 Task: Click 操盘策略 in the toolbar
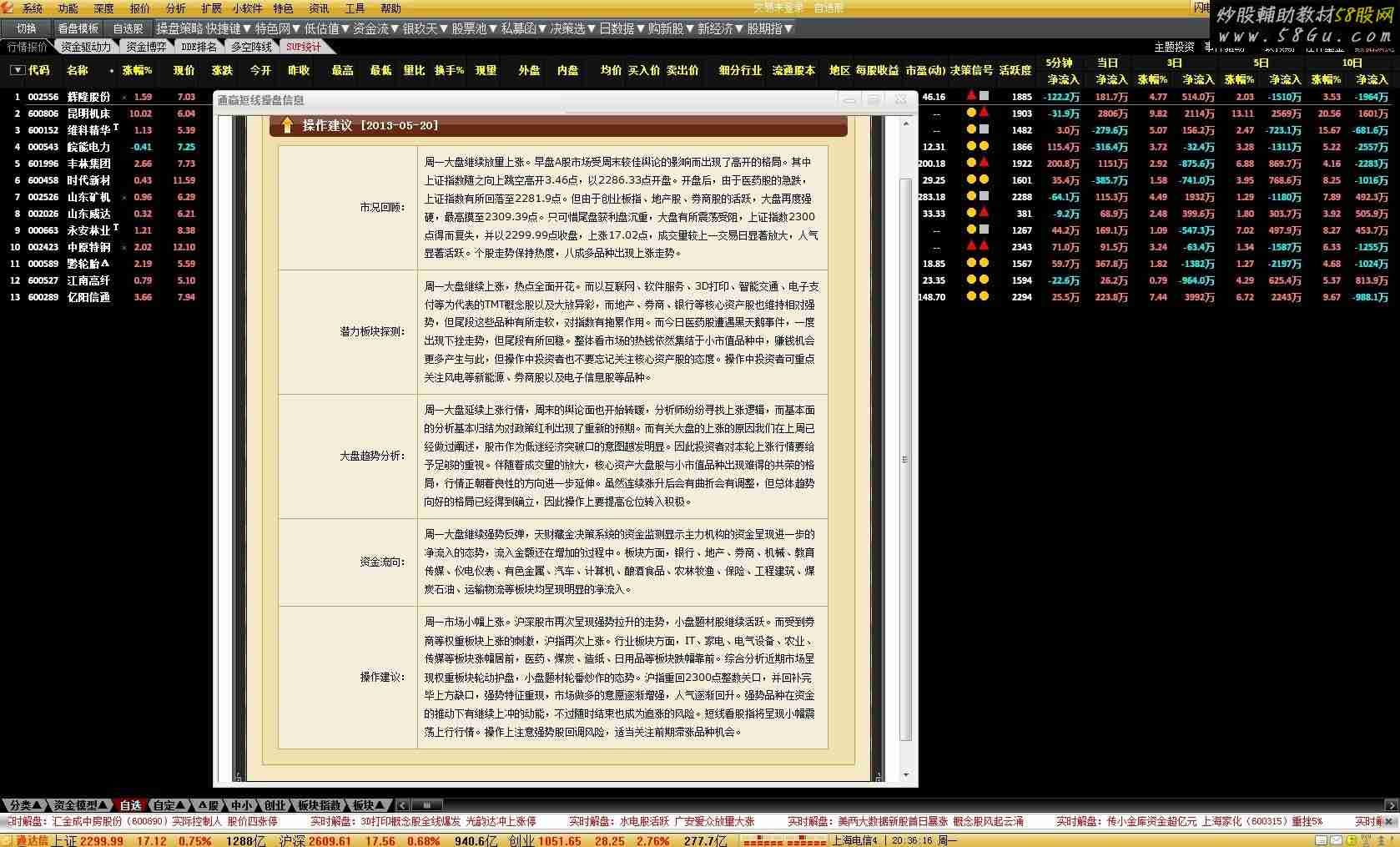(x=179, y=28)
